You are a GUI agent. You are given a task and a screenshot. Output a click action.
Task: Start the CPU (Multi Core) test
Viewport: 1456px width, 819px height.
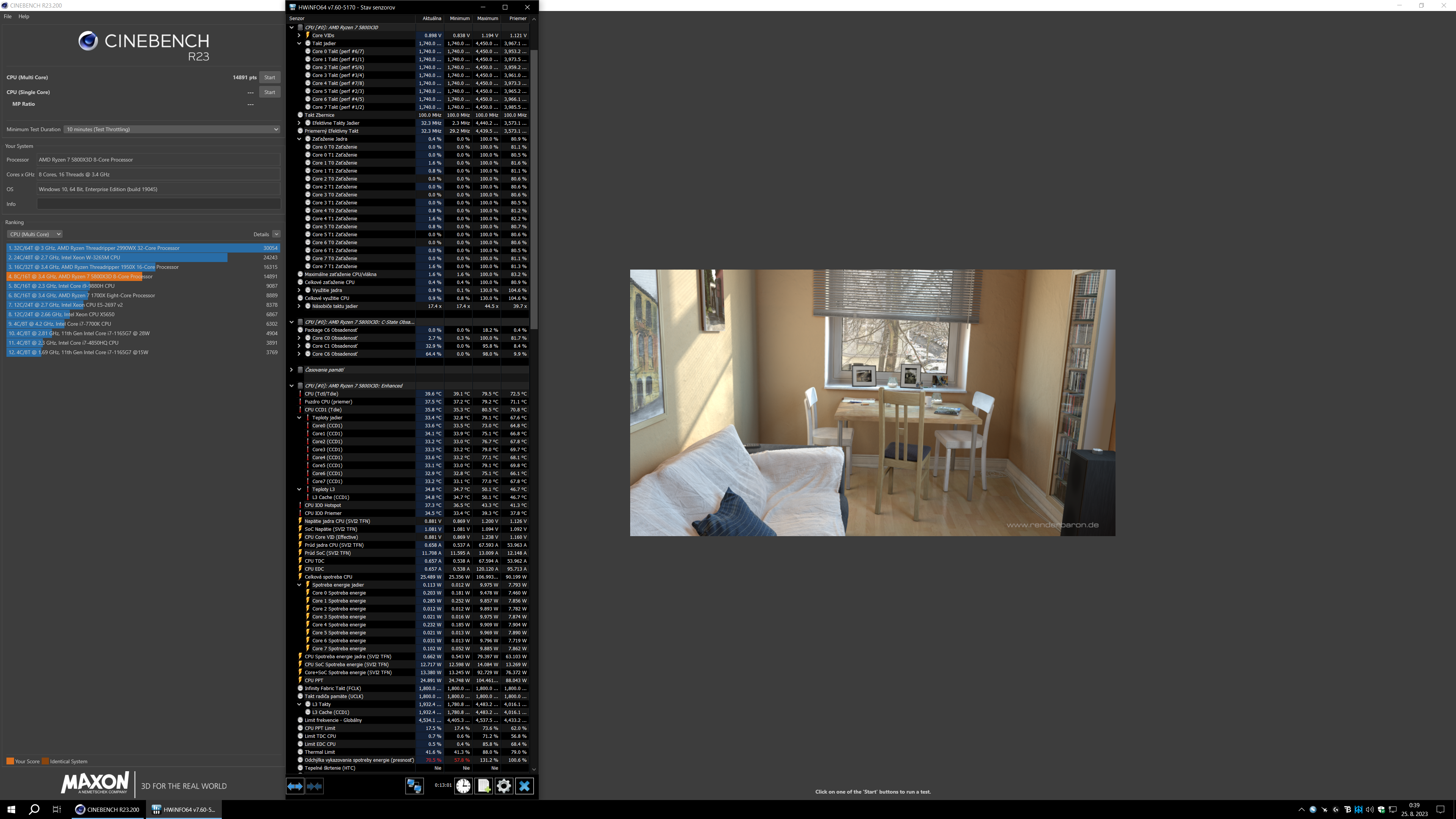[270, 77]
